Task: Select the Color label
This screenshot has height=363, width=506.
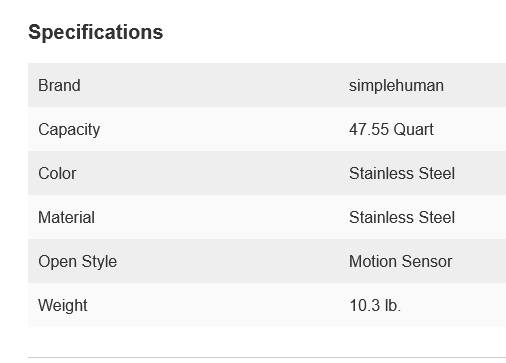Action: tap(57, 173)
